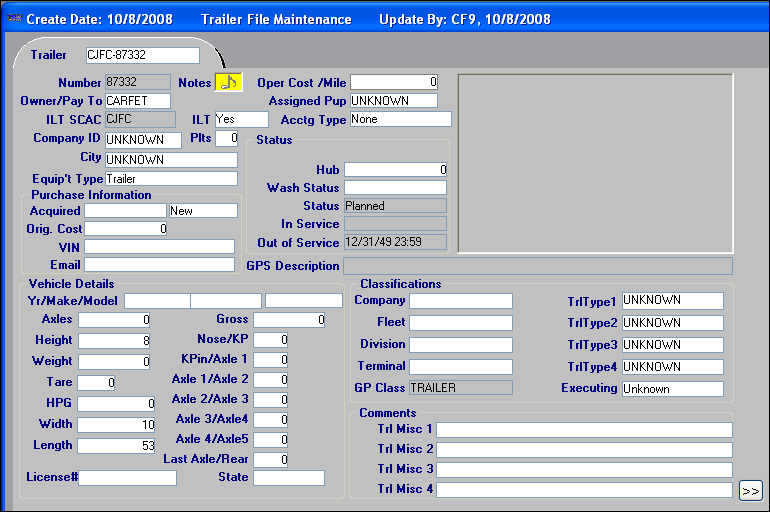The height and width of the screenshot is (512, 770).
Task: Click the Company ID field
Action: 143,140
